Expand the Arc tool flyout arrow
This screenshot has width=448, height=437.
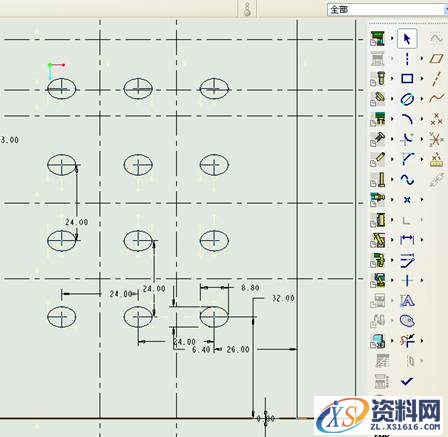click(422, 119)
